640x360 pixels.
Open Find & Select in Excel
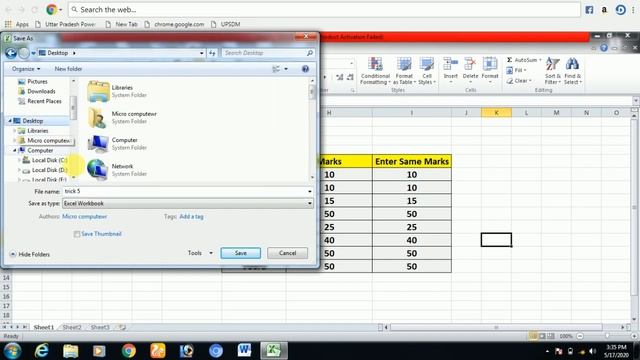pos(573,71)
